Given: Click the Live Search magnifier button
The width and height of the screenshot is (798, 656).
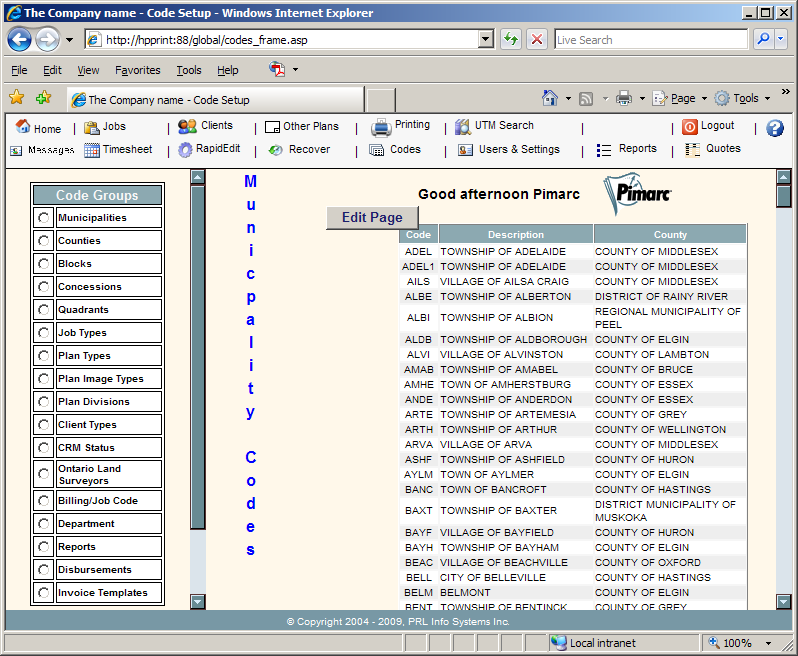Looking at the screenshot, I should click(763, 39).
